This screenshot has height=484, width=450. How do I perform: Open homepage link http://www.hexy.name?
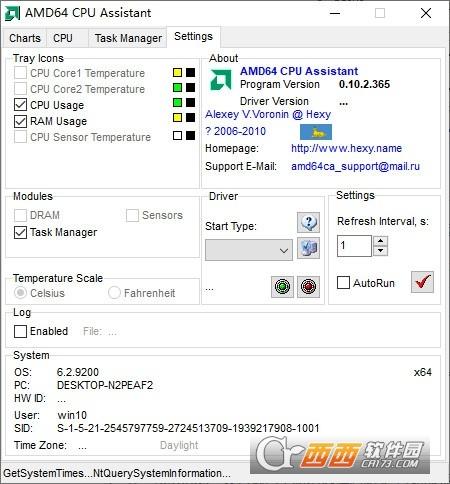[x=346, y=148]
